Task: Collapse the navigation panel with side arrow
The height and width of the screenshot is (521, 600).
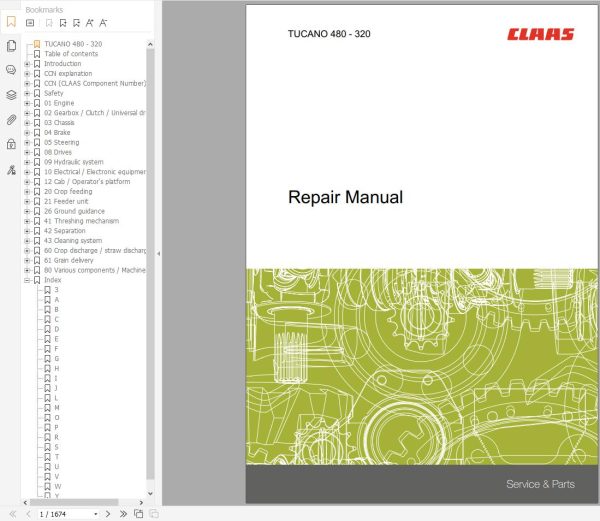Action: click(x=158, y=253)
